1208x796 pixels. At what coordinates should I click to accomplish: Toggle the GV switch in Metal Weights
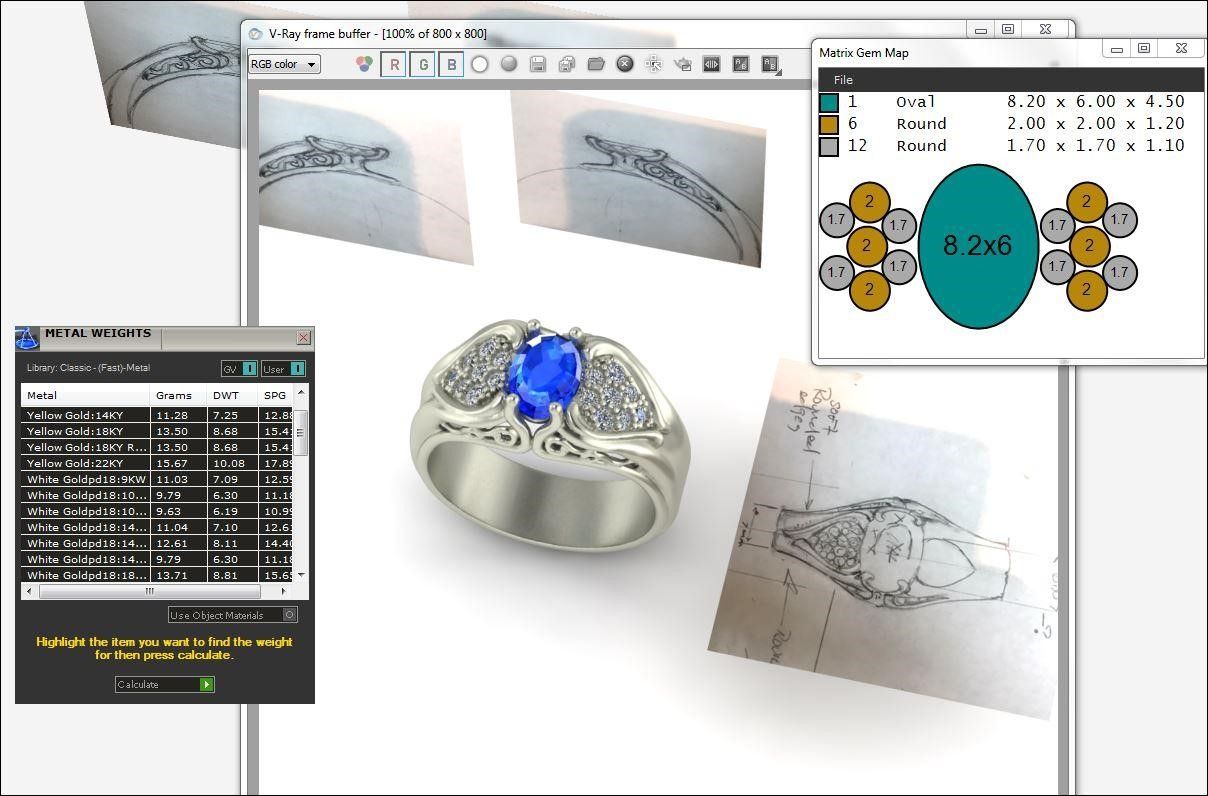(x=249, y=369)
